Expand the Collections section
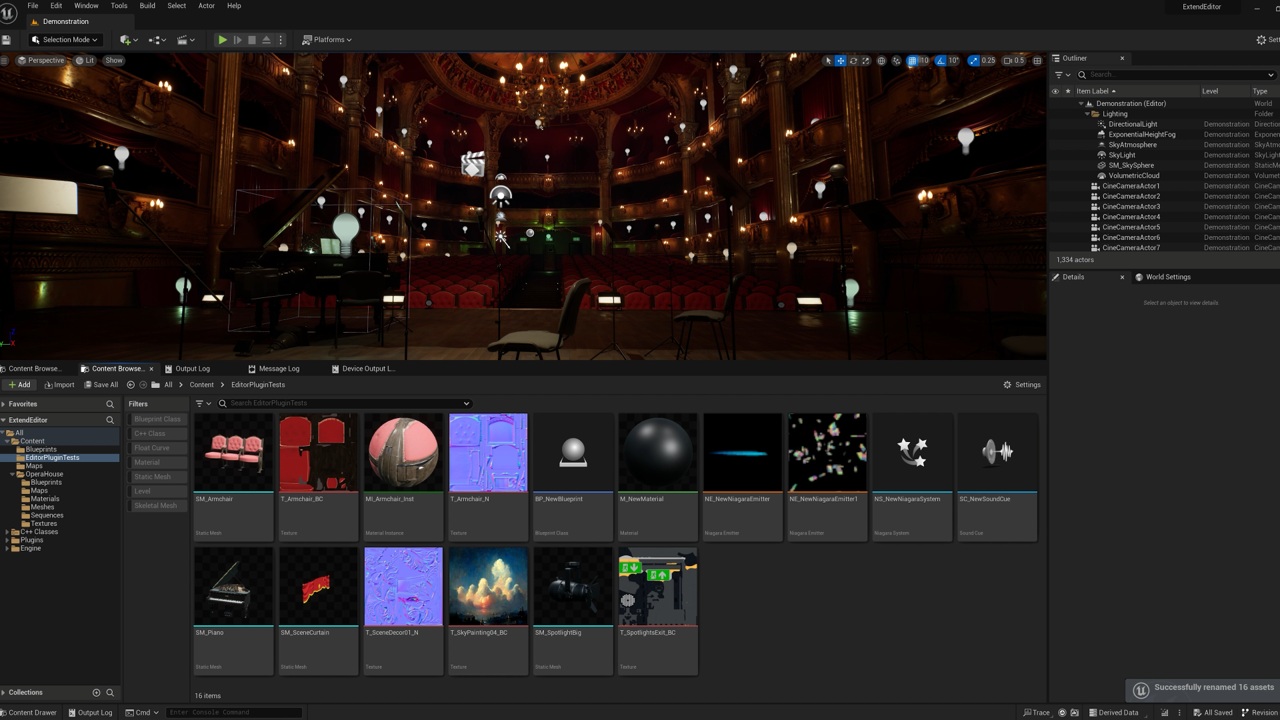Image resolution: width=1280 pixels, height=720 pixels. coord(4,692)
